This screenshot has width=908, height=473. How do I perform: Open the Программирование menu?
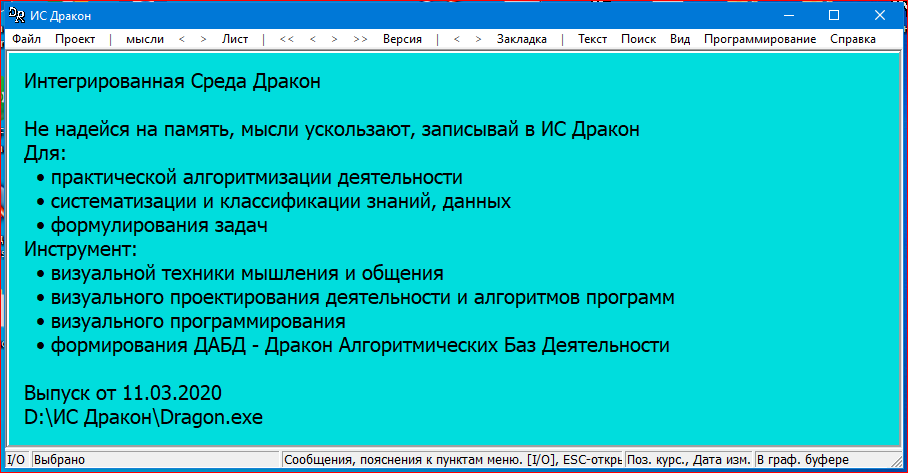[759, 39]
